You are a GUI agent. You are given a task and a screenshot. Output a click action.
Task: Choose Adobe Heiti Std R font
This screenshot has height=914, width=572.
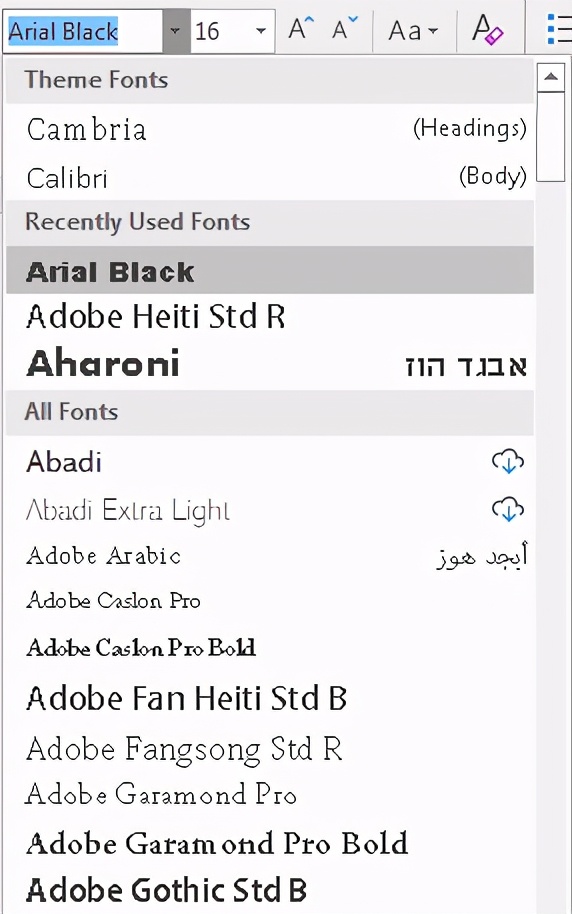click(269, 317)
